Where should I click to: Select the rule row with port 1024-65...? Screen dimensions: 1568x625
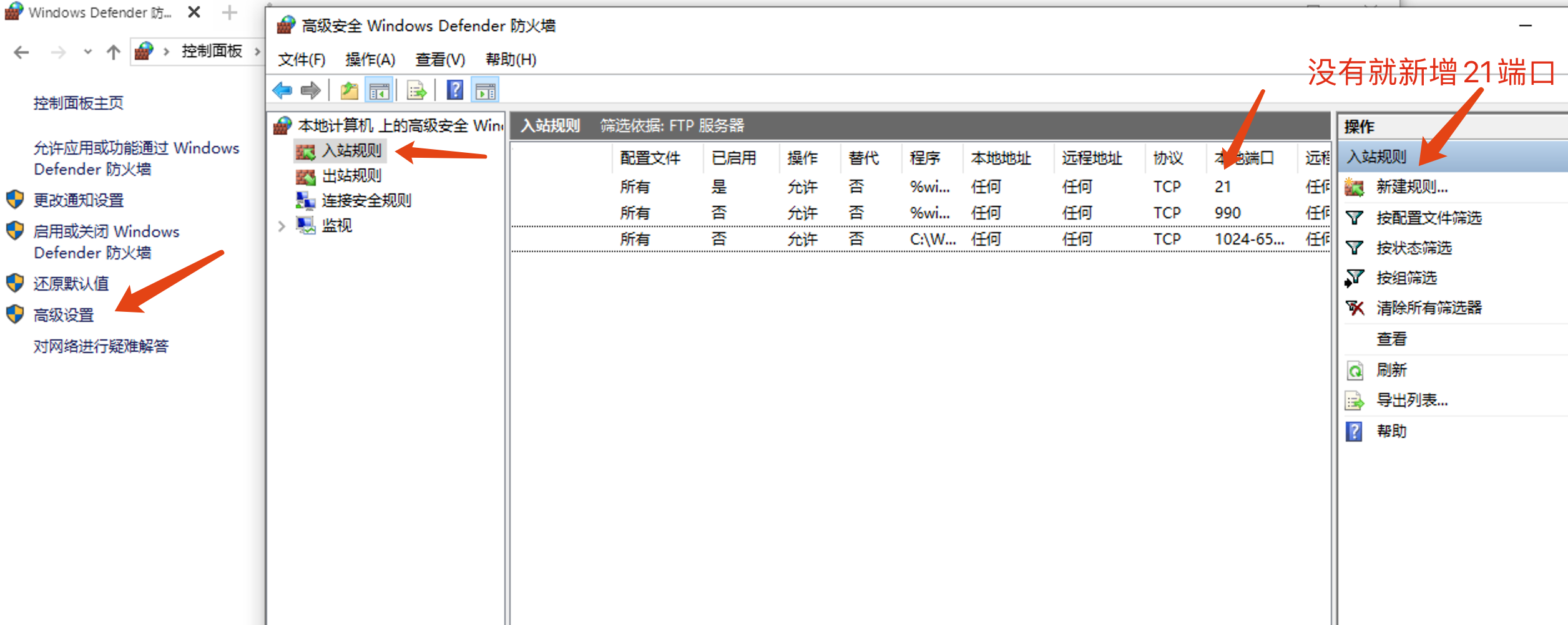(x=921, y=239)
